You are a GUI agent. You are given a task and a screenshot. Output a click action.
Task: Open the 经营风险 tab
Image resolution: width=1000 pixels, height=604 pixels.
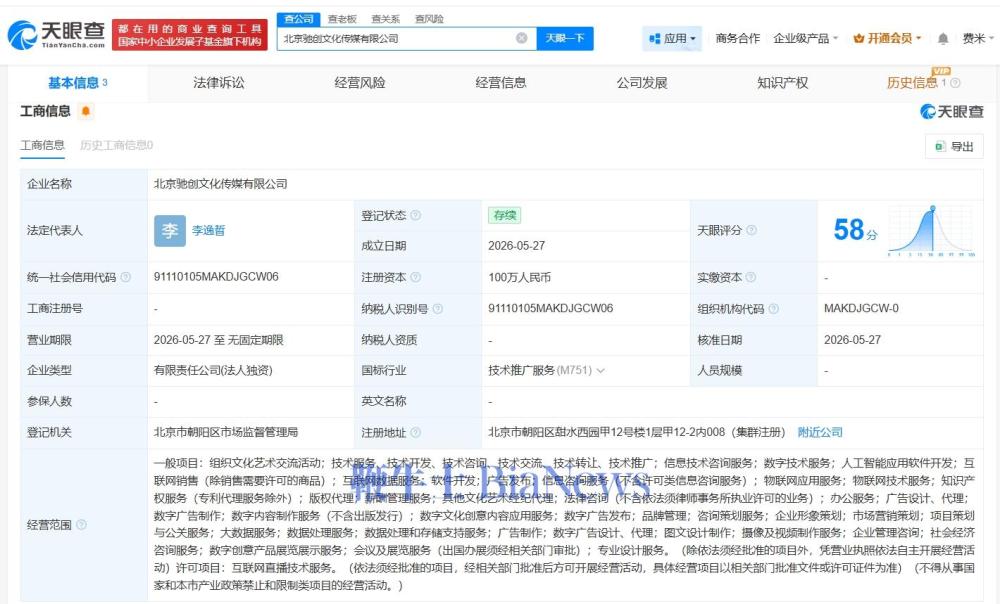(x=360, y=83)
